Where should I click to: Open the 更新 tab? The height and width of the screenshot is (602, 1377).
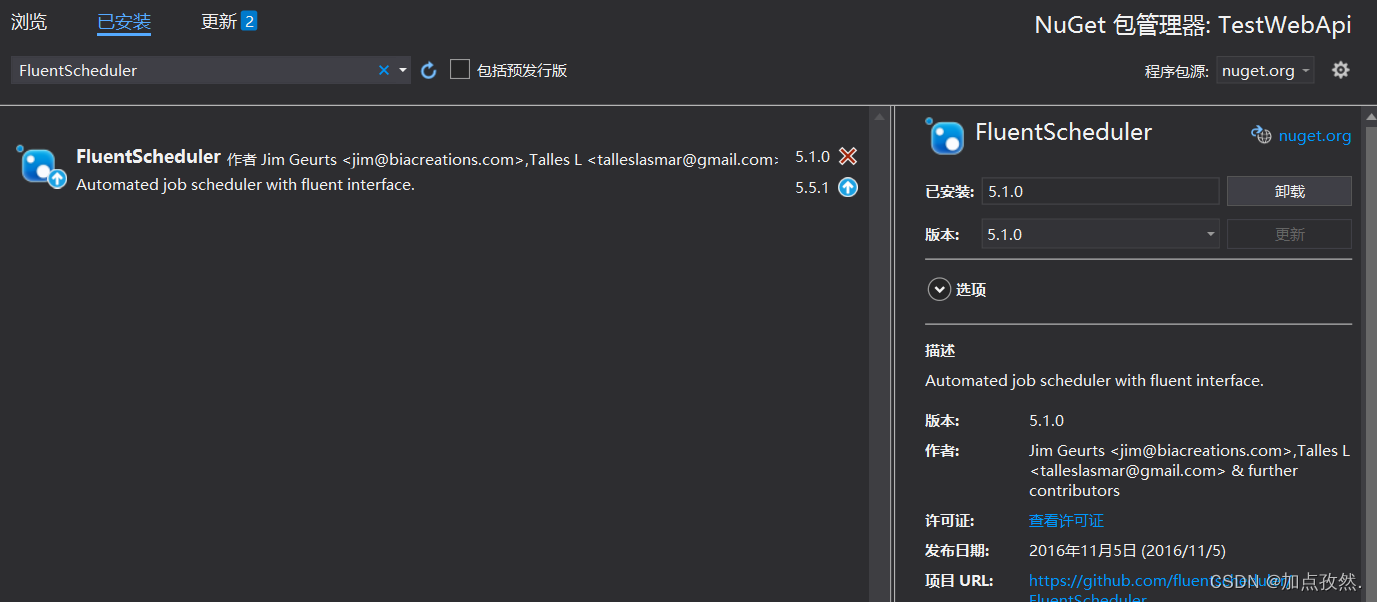[x=219, y=21]
